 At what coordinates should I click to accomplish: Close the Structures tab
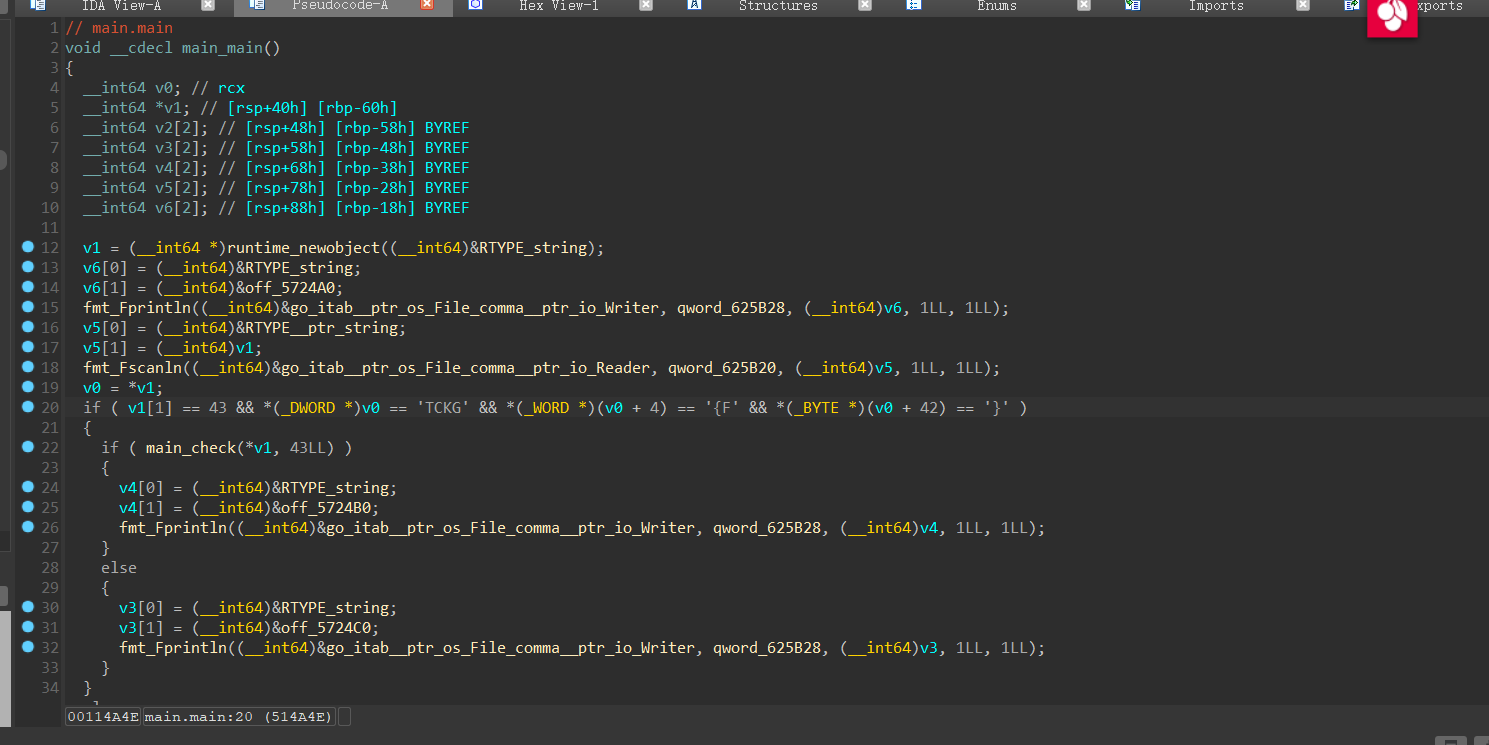point(865,5)
